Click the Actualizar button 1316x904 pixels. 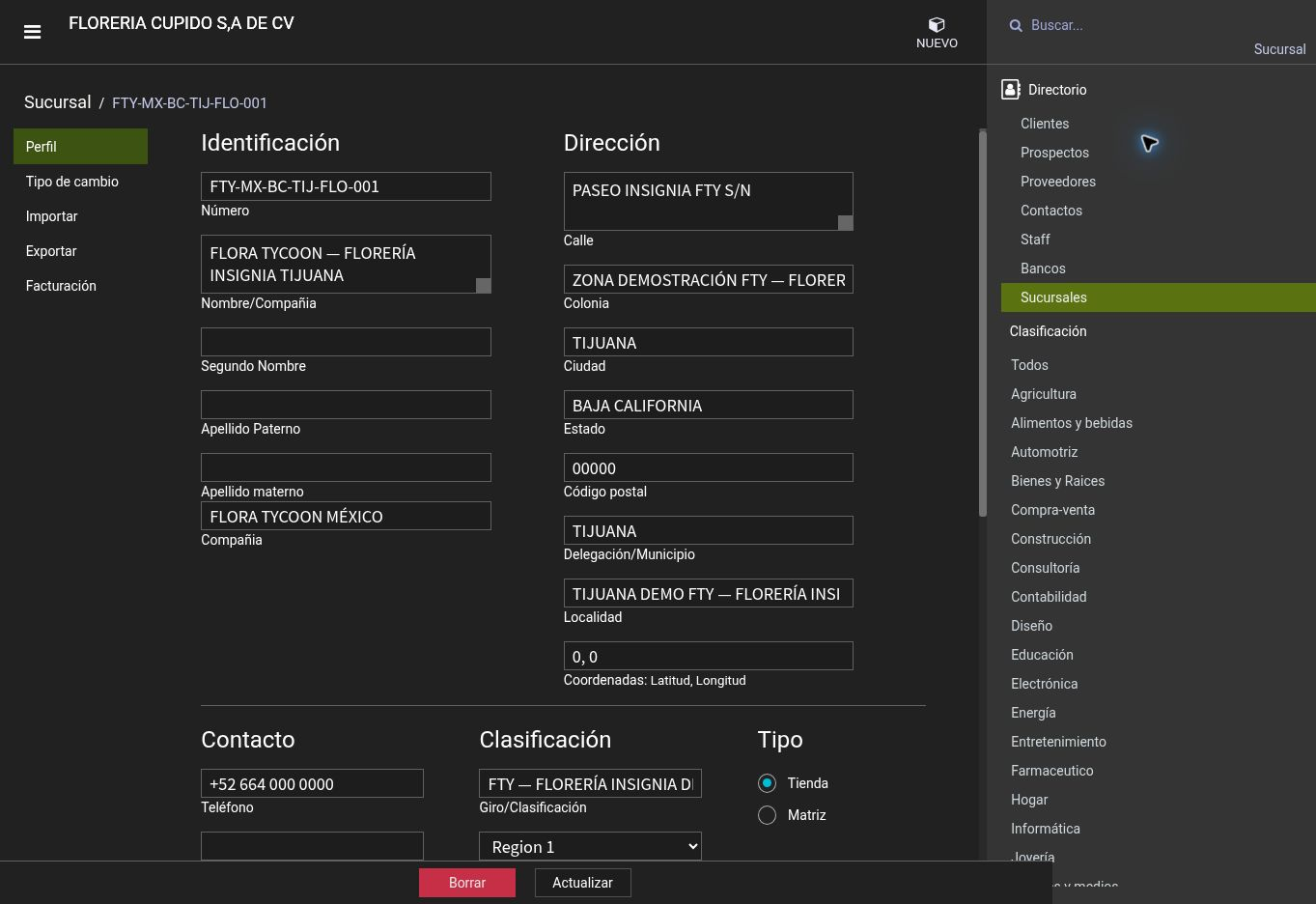582,883
